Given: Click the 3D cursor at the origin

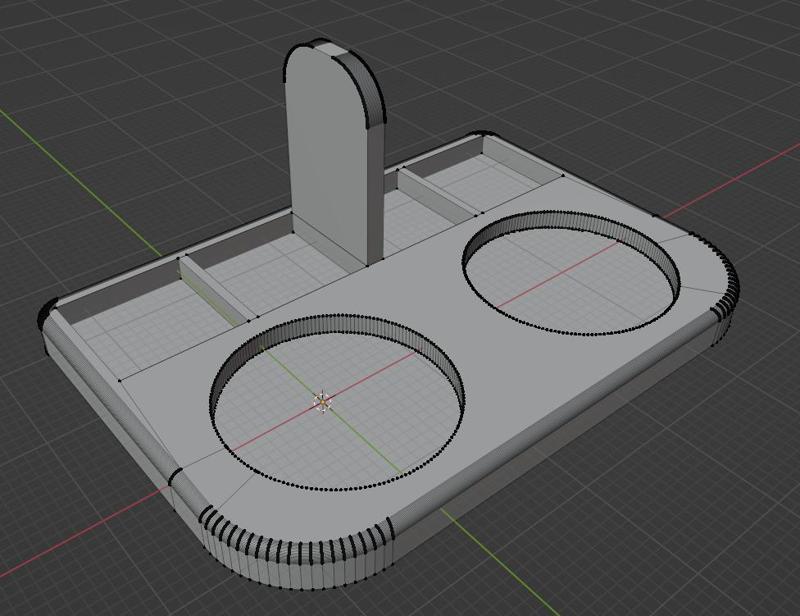Looking at the screenshot, I should [322, 402].
